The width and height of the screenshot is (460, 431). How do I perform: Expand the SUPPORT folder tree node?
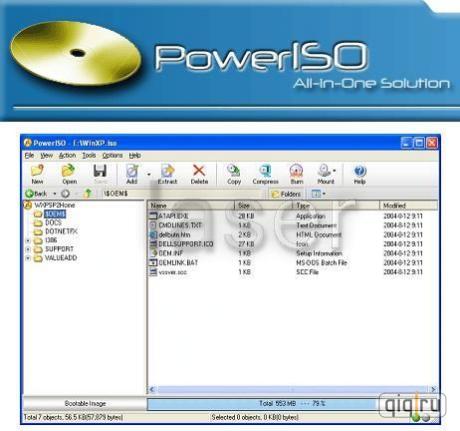coord(28,249)
